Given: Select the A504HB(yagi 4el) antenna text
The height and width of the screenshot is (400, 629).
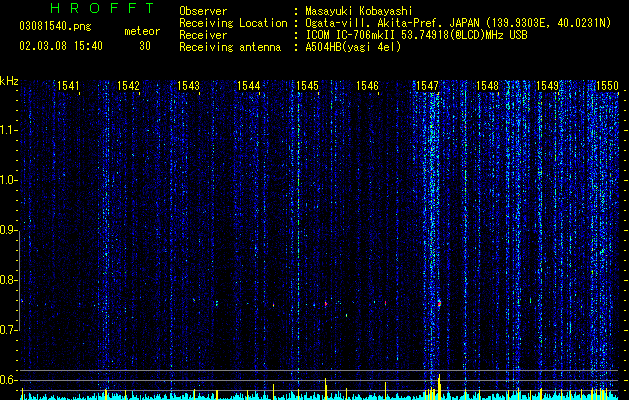Looking at the screenshot, I should click(353, 47).
